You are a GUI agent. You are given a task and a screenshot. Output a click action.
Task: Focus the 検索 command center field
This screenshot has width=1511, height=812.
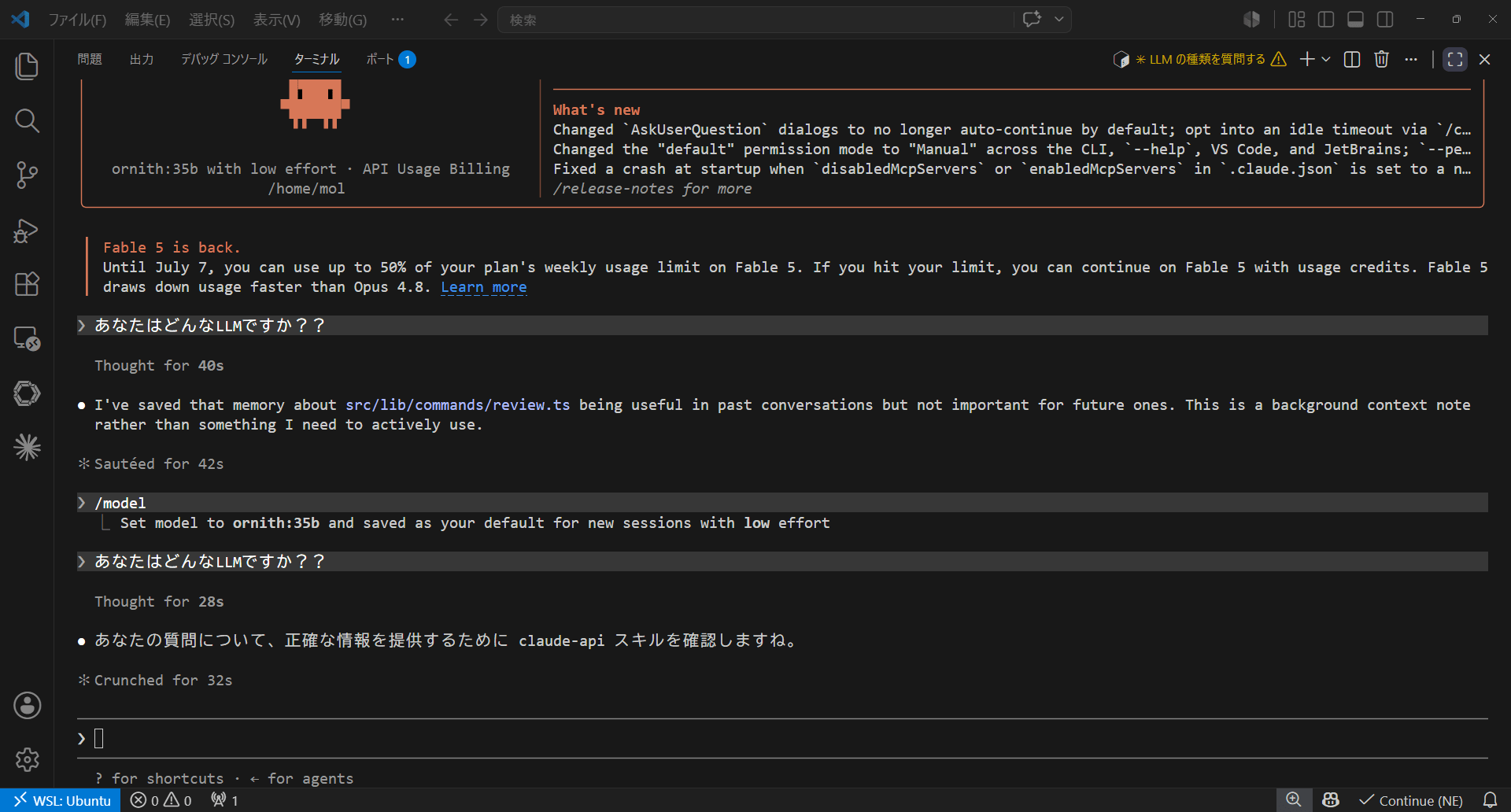pyautogui.click(x=755, y=20)
